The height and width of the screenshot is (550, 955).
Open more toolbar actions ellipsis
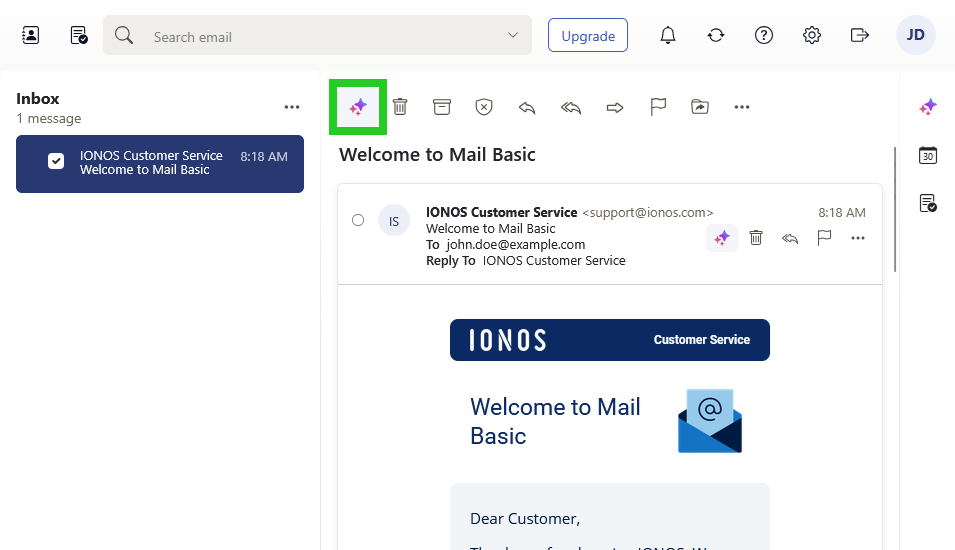coord(742,107)
